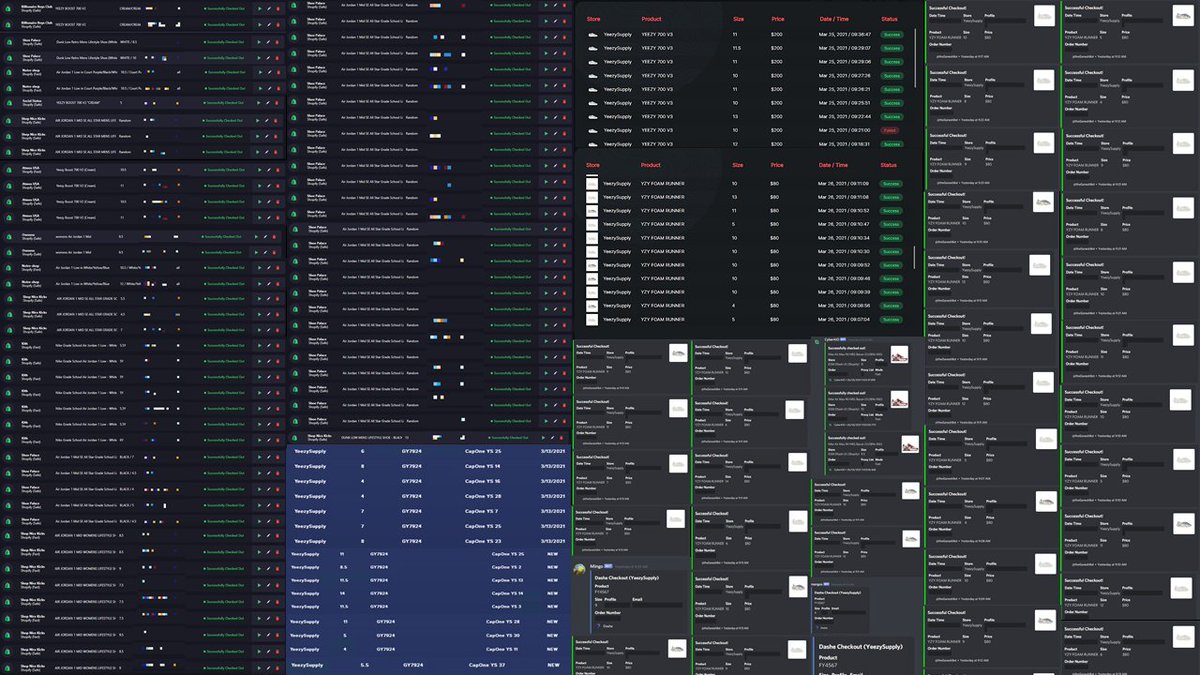Click the 3/13/2021 date in the CapOne YS 16 row

[553, 481]
